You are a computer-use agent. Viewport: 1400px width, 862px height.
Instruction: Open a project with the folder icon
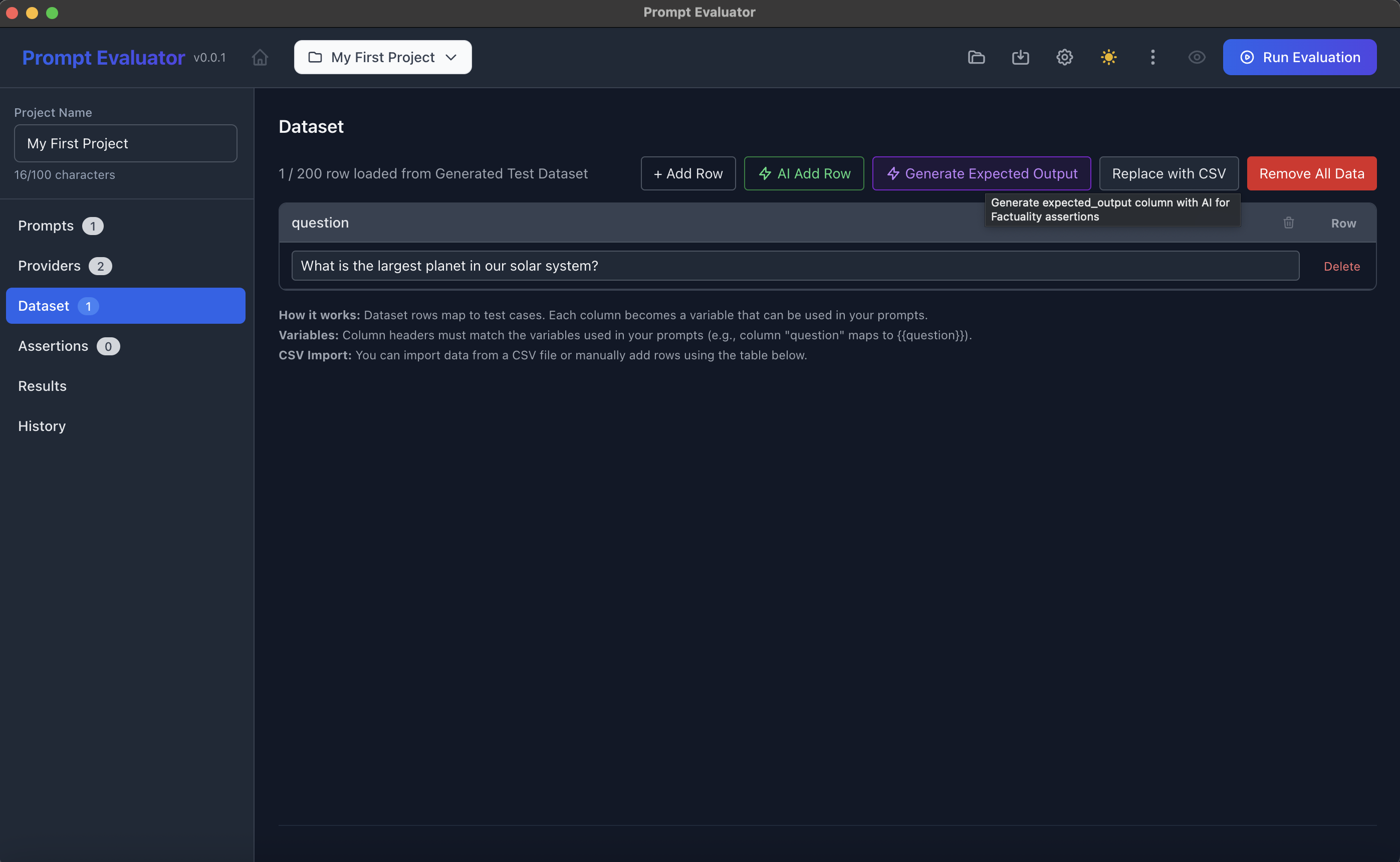pos(977,57)
